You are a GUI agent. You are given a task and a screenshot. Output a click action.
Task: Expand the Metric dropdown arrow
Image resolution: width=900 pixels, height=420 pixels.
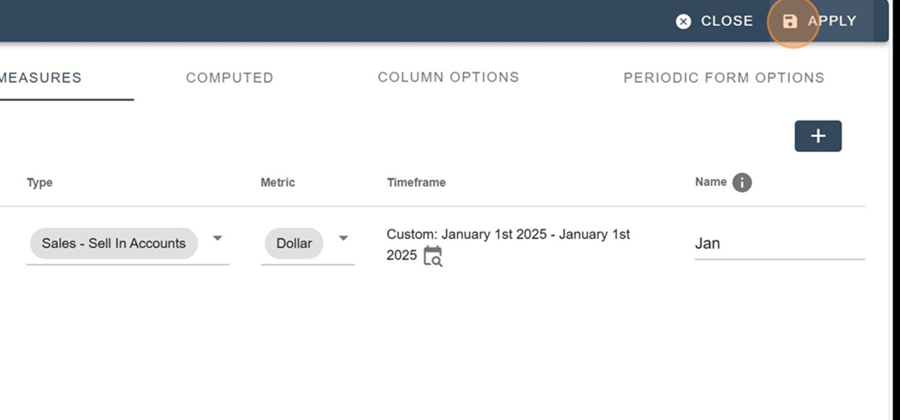pos(343,238)
